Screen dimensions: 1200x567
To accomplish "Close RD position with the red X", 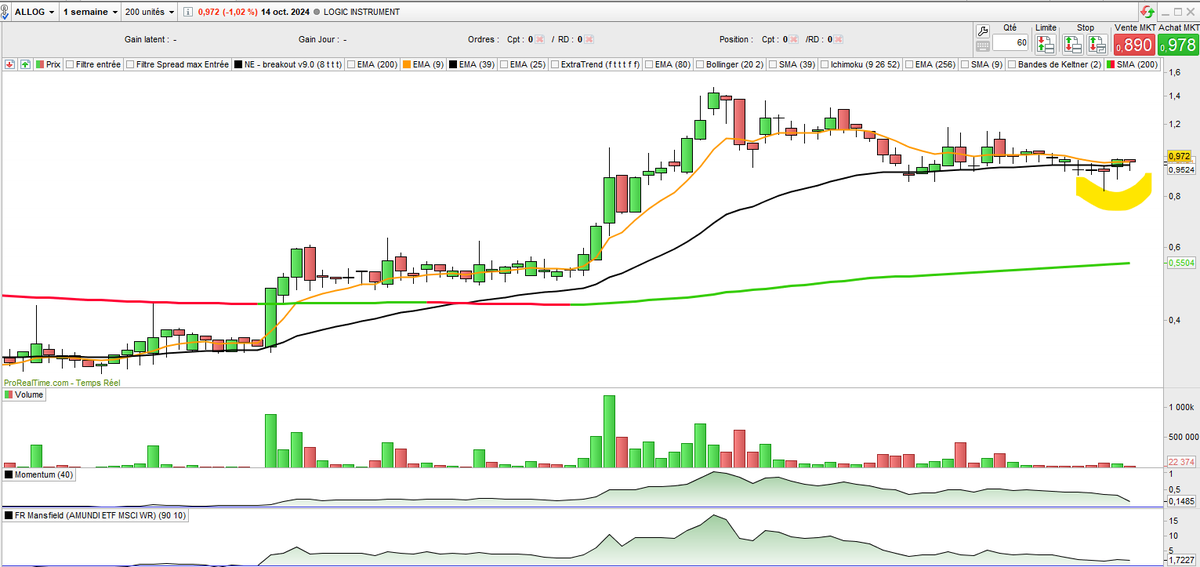I will (838, 39).
